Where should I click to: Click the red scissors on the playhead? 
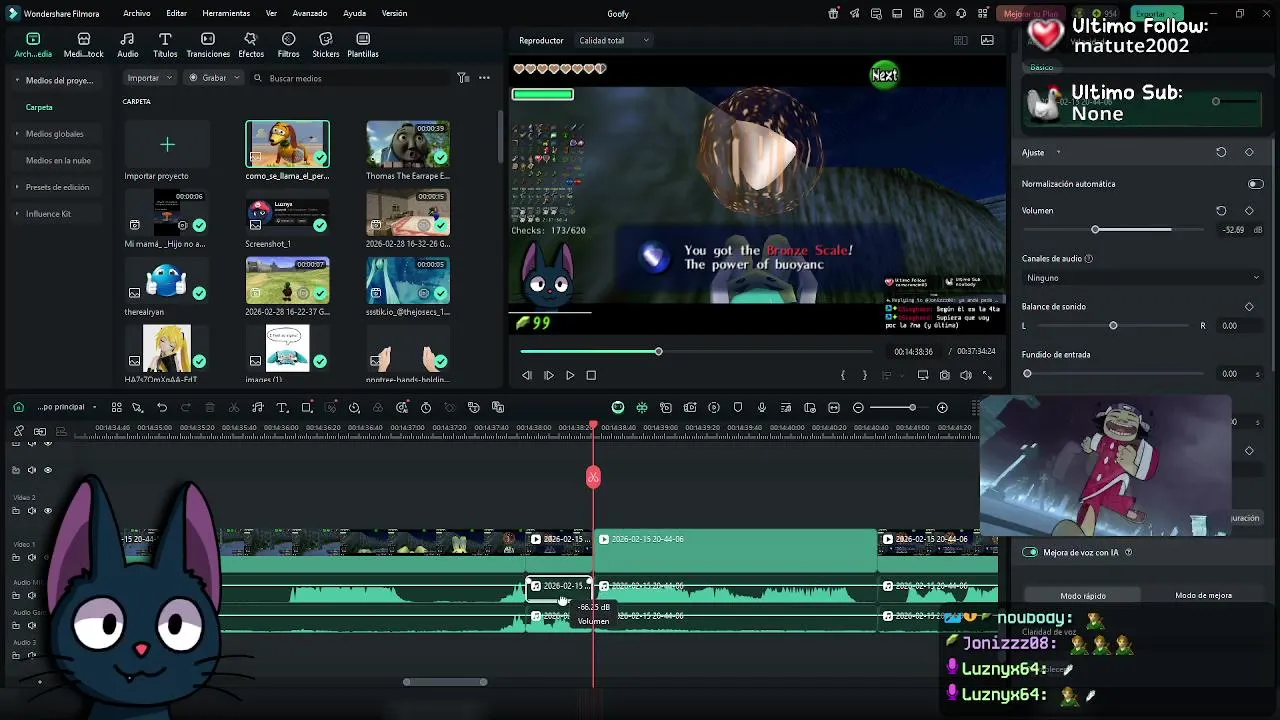(x=593, y=477)
